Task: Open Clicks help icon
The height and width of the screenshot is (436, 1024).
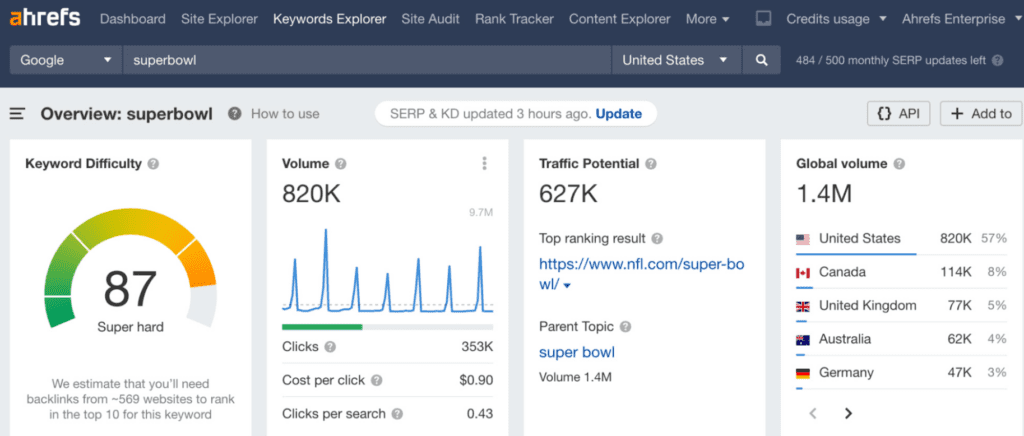Action: [330, 347]
